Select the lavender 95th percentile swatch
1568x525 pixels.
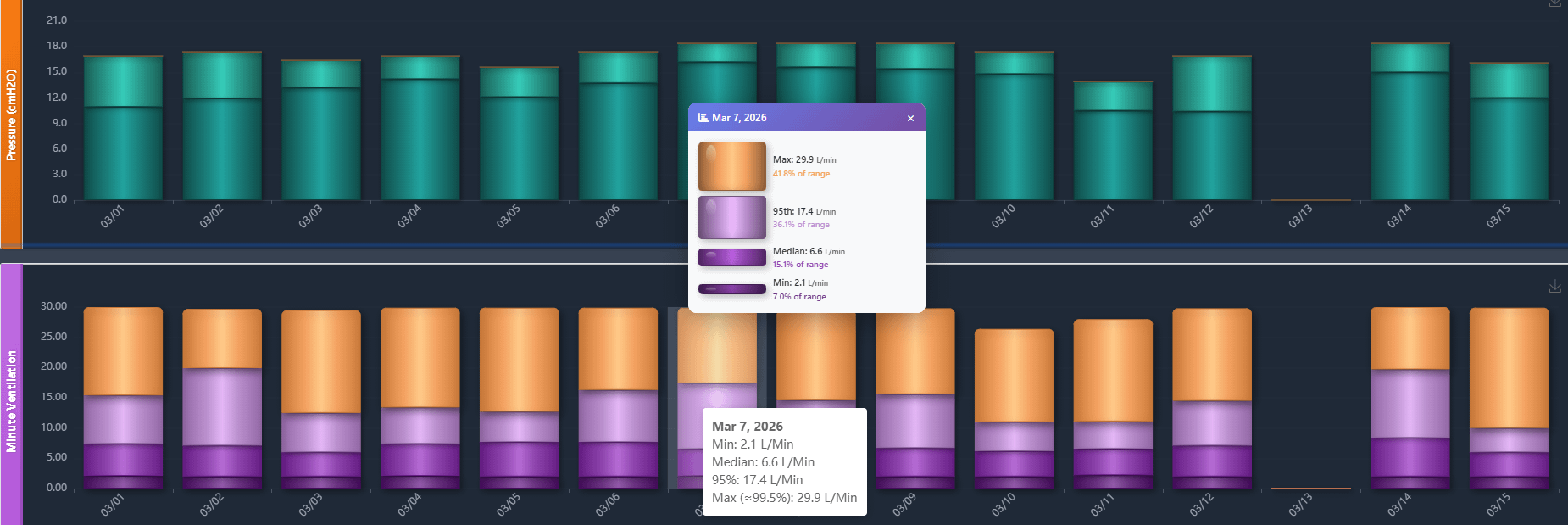pos(731,218)
